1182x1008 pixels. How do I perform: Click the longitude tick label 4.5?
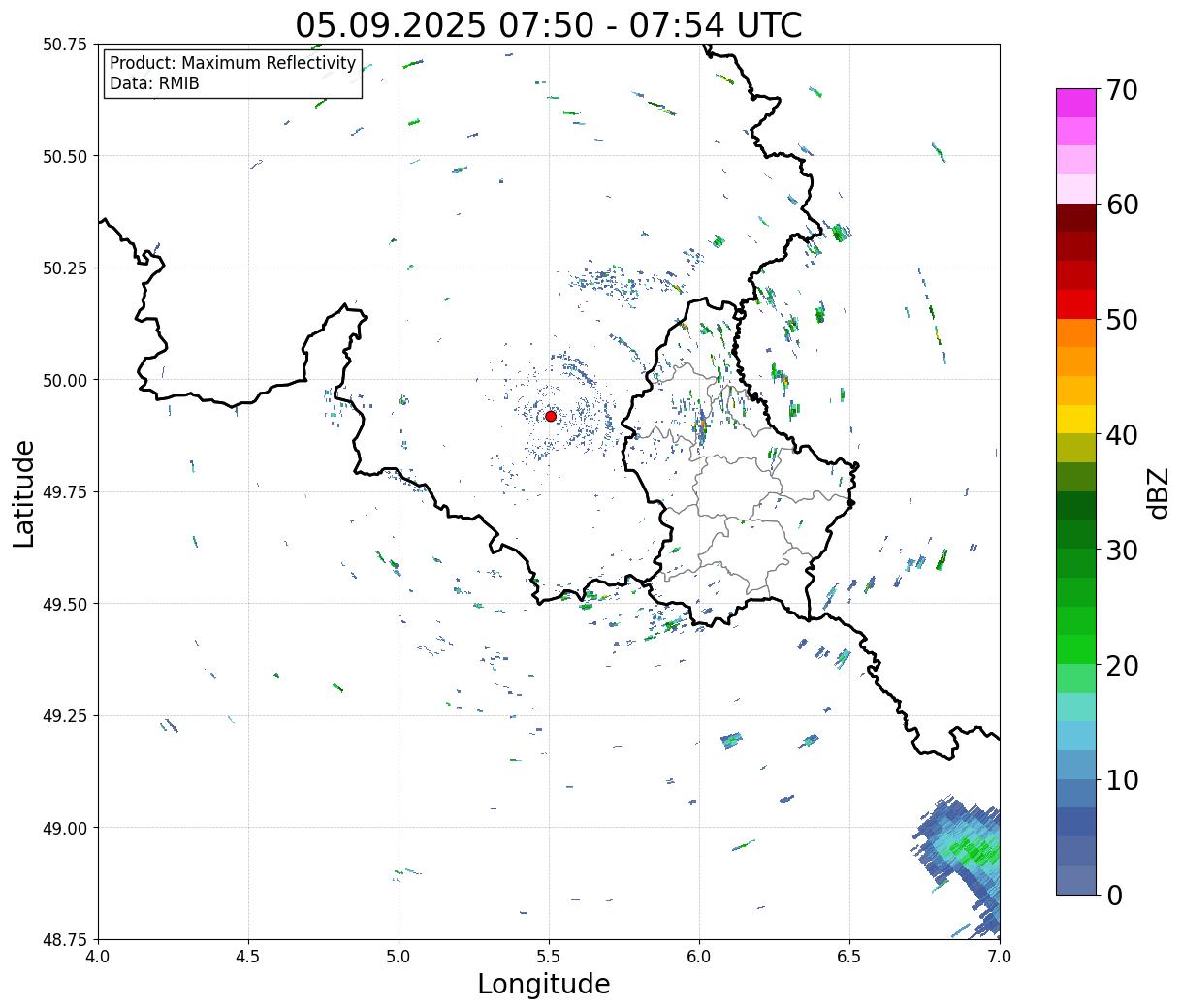click(248, 957)
